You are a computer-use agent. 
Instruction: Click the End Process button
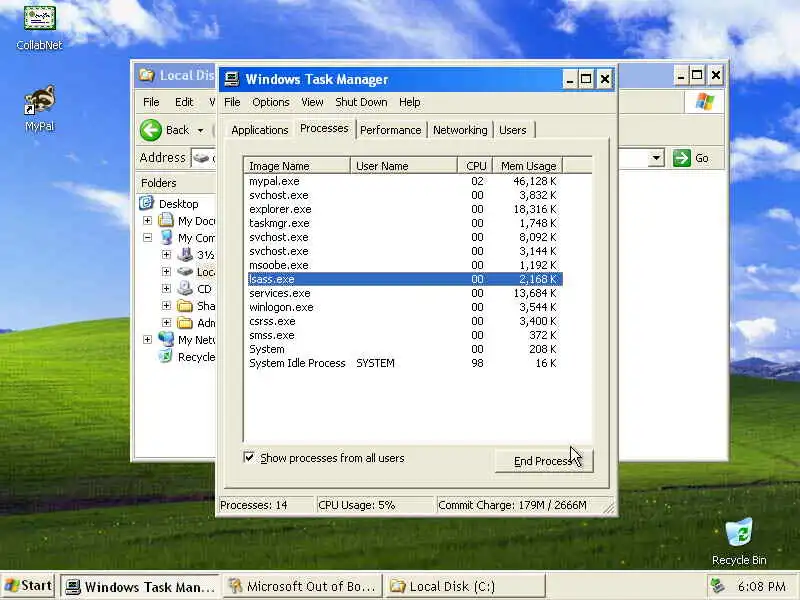[544, 461]
